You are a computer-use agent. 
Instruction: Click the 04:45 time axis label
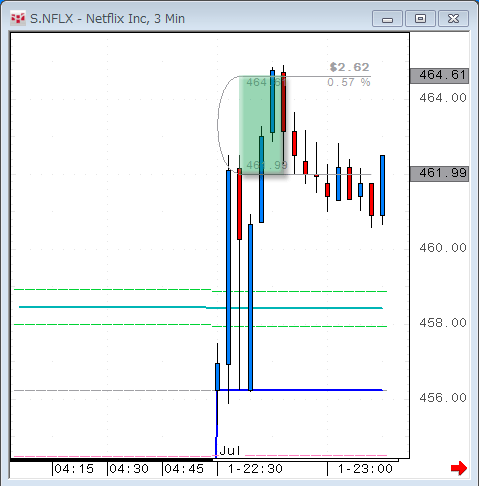[x=184, y=469]
